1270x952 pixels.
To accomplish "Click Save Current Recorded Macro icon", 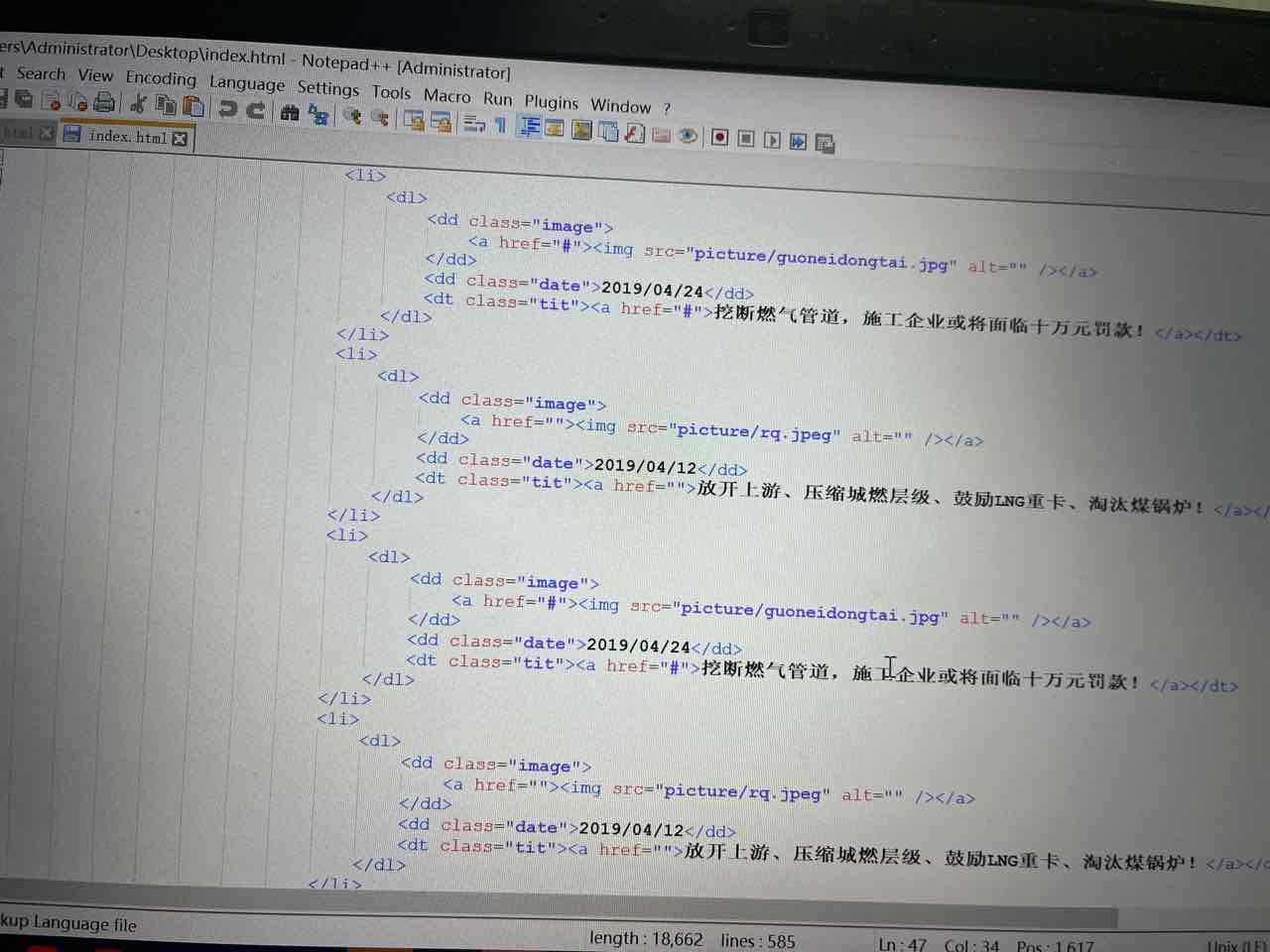I will tap(825, 143).
